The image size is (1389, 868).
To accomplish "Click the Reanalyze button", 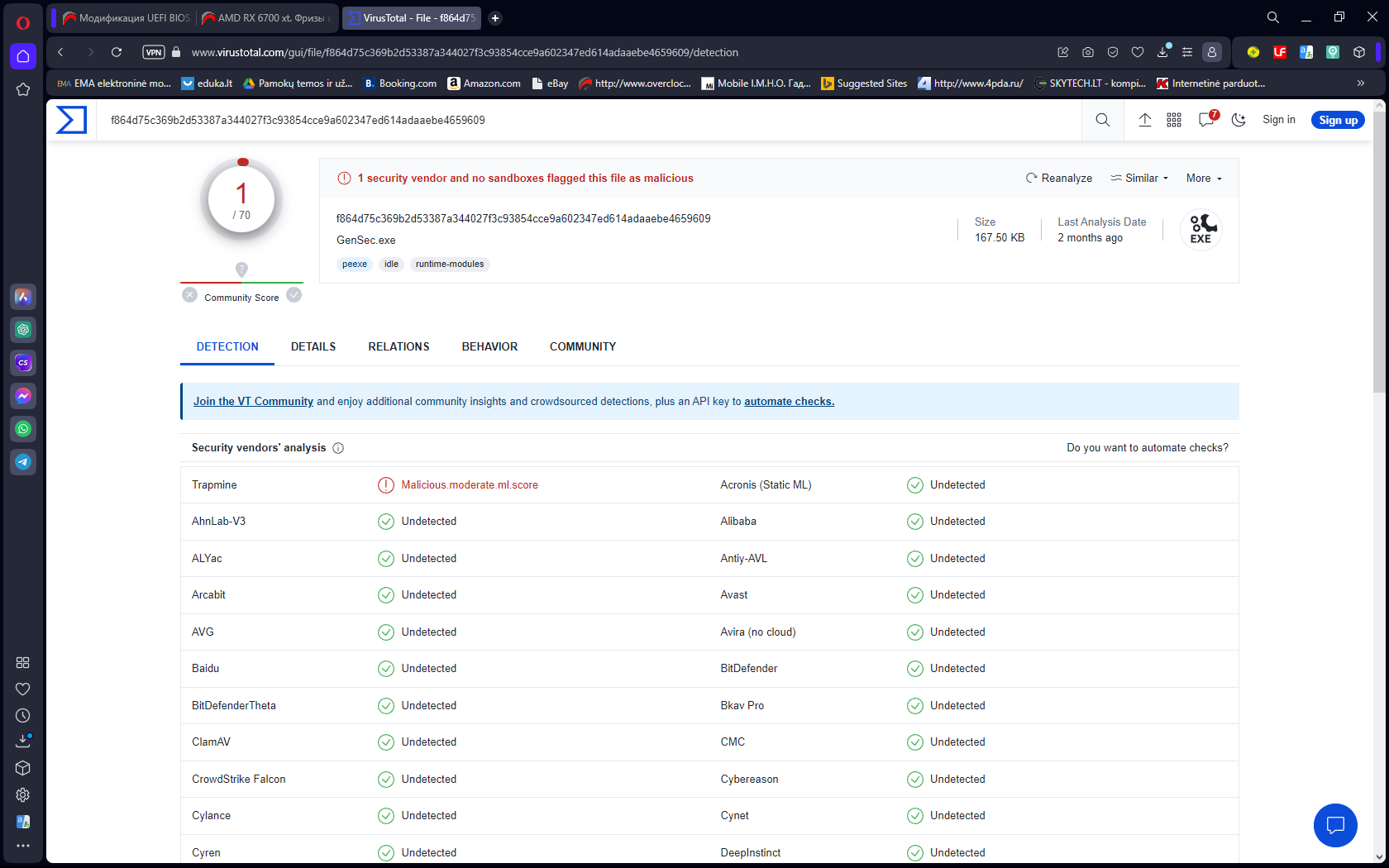I will pyautogui.click(x=1059, y=179).
